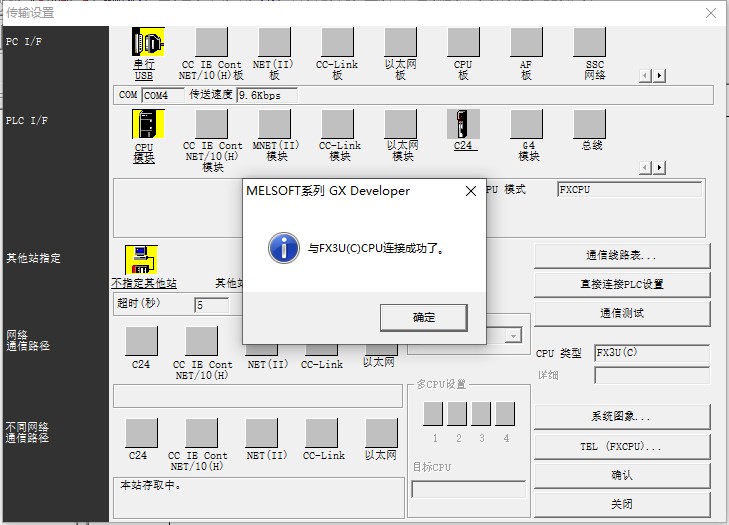729x525 pixels.
Task: Select CC-Link icon in different network route
Action: pyautogui.click(x=322, y=432)
